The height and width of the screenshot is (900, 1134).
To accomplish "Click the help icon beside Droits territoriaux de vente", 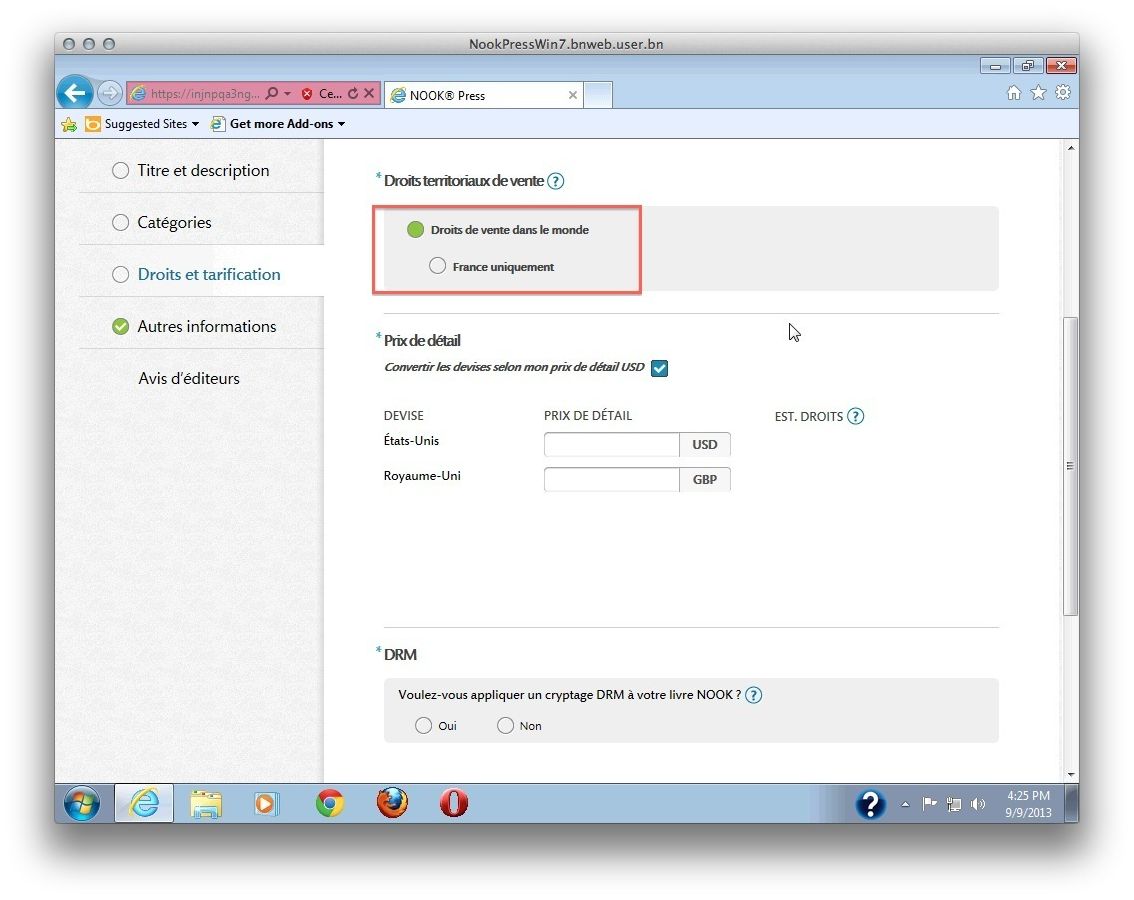I will (x=555, y=181).
